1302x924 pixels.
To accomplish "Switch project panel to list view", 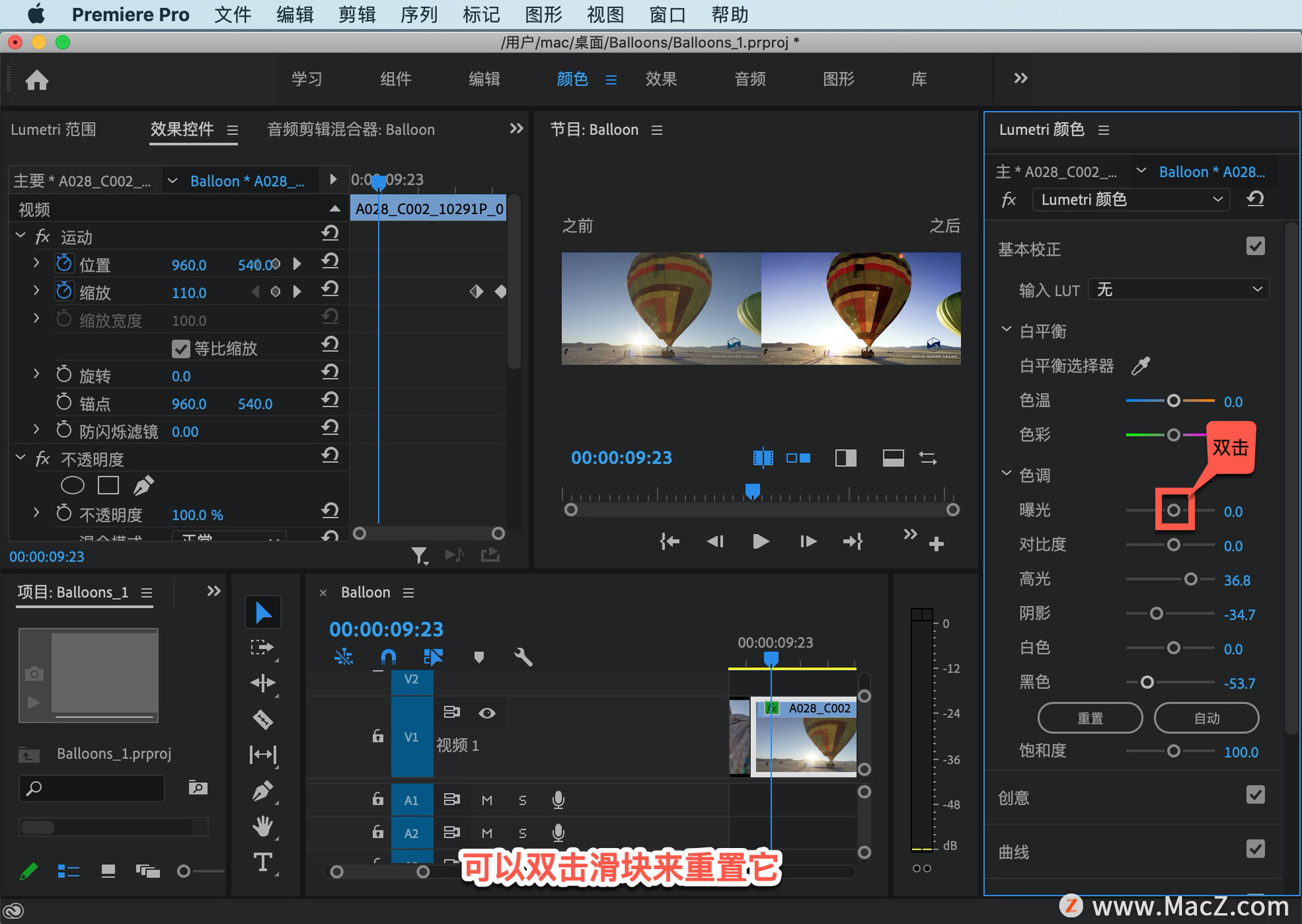I will pyautogui.click(x=68, y=871).
